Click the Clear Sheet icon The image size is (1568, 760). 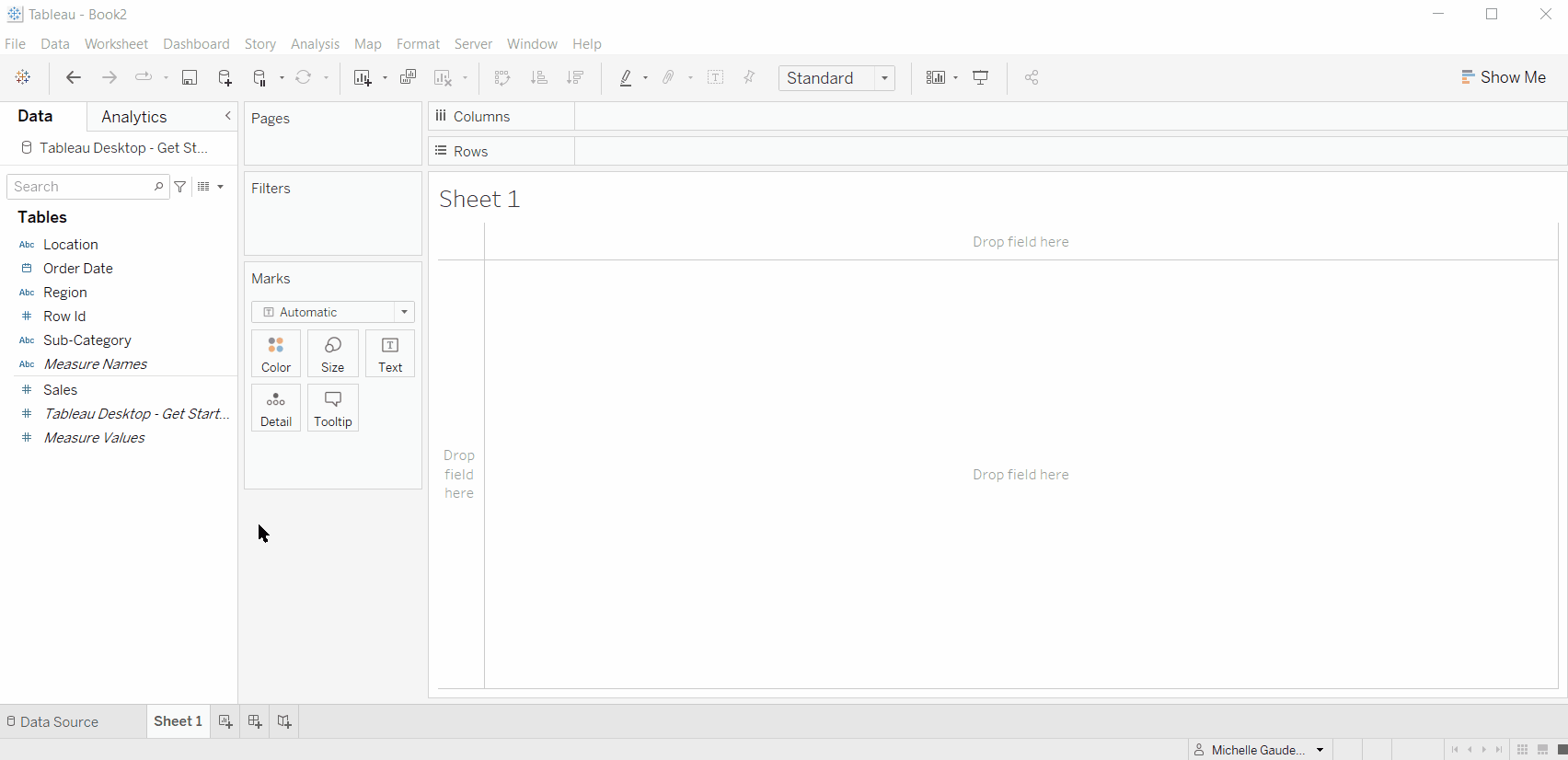pos(444,78)
